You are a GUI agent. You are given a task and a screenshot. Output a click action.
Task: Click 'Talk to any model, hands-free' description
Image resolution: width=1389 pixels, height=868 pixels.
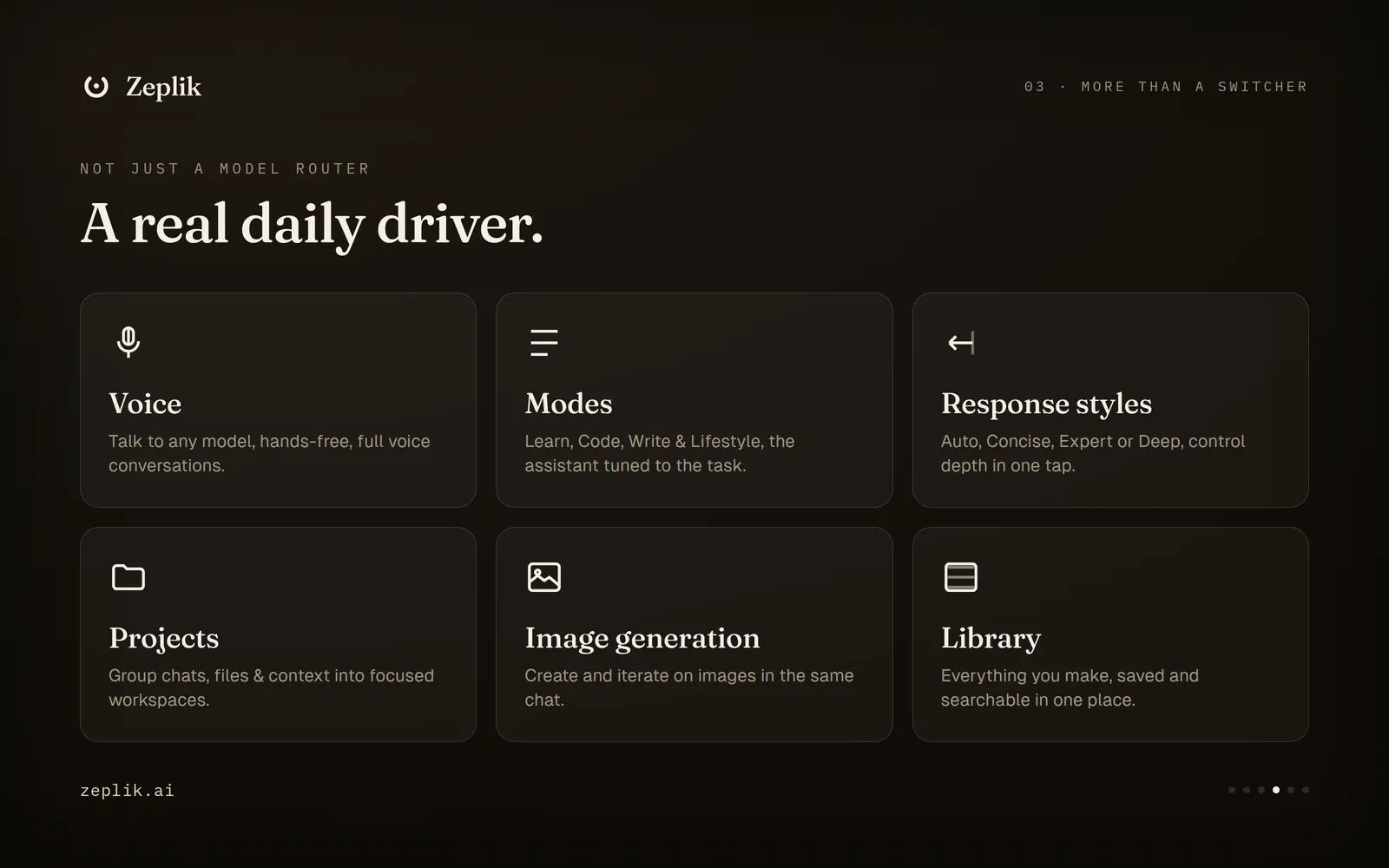click(x=269, y=453)
